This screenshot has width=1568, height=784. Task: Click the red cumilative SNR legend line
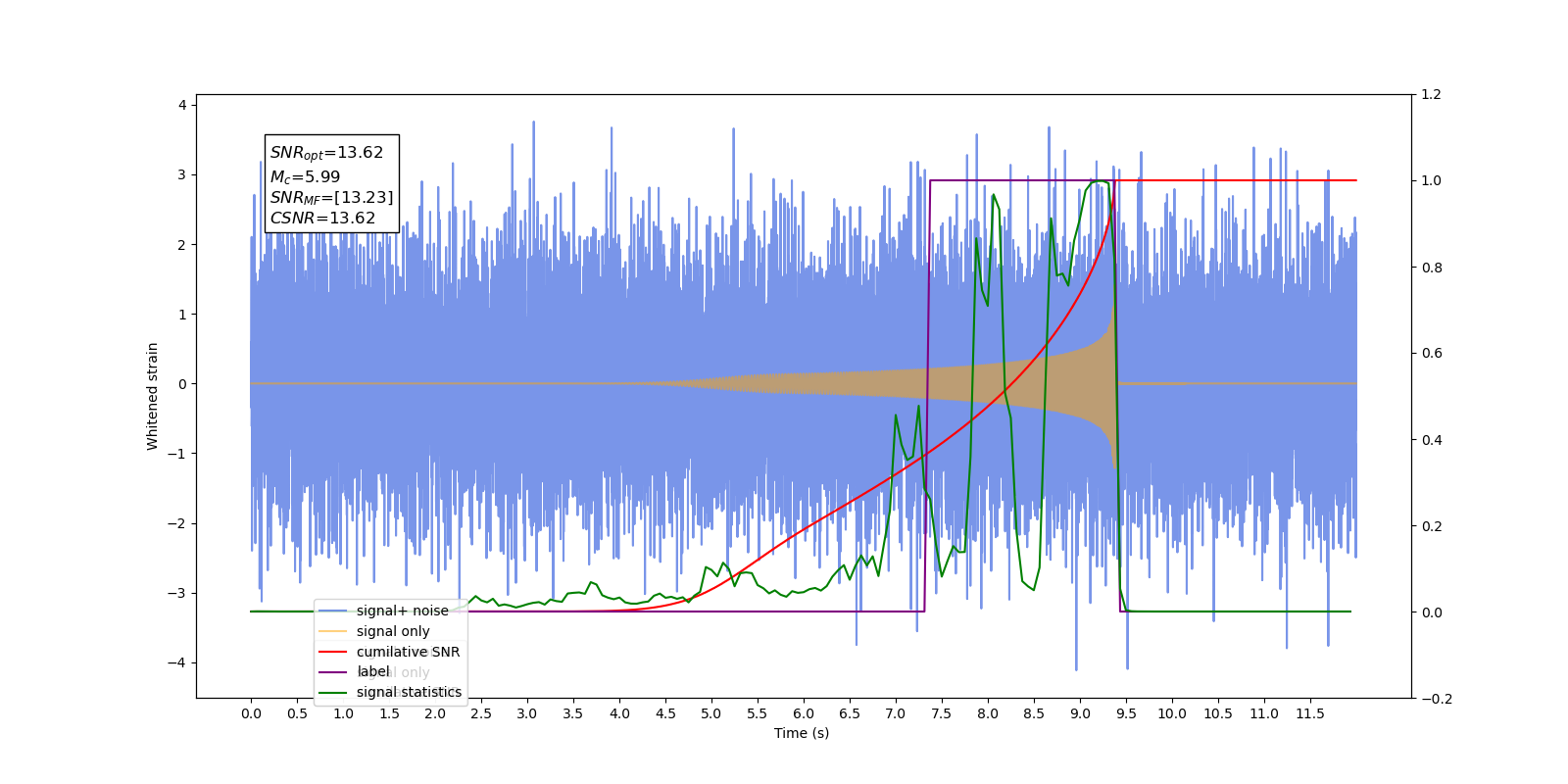pyautogui.click(x=333, y=652)
